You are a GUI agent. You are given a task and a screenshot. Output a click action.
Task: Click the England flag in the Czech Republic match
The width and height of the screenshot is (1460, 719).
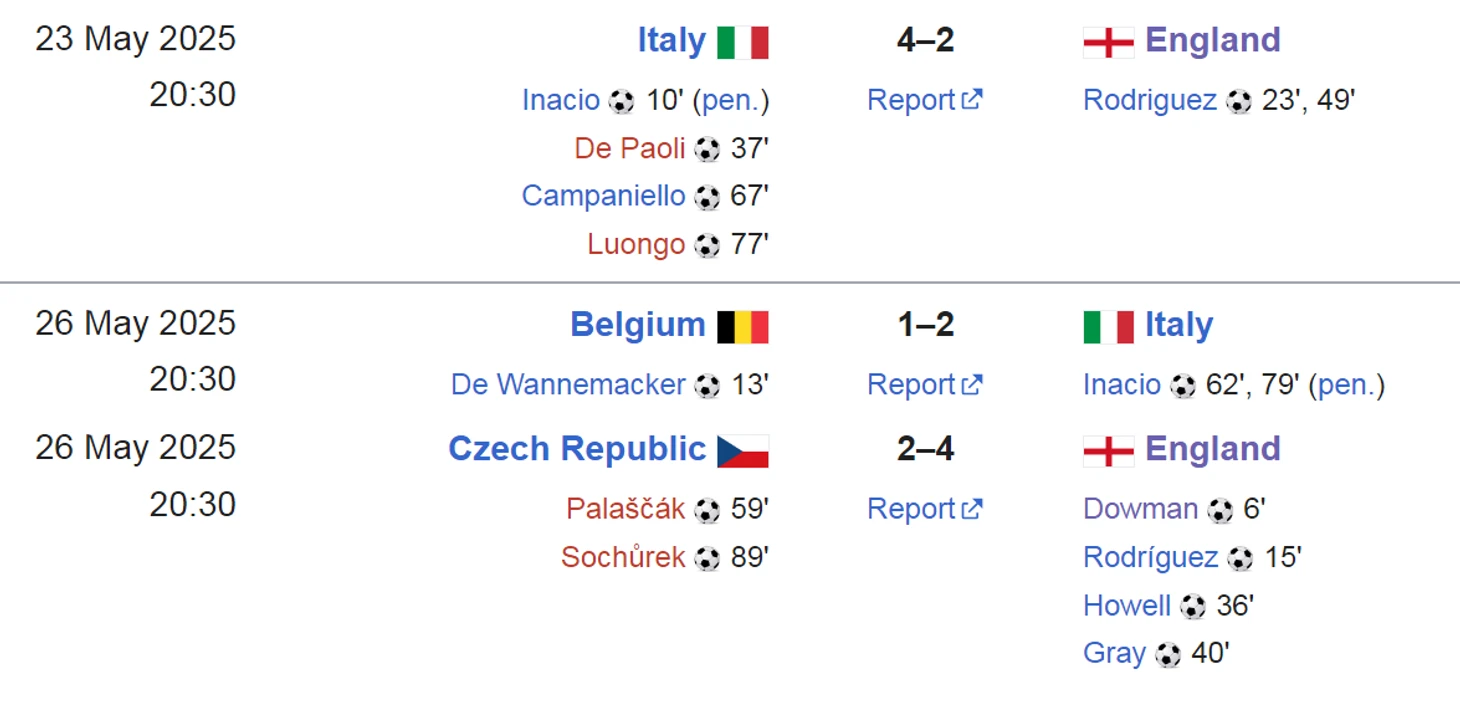1108,451
